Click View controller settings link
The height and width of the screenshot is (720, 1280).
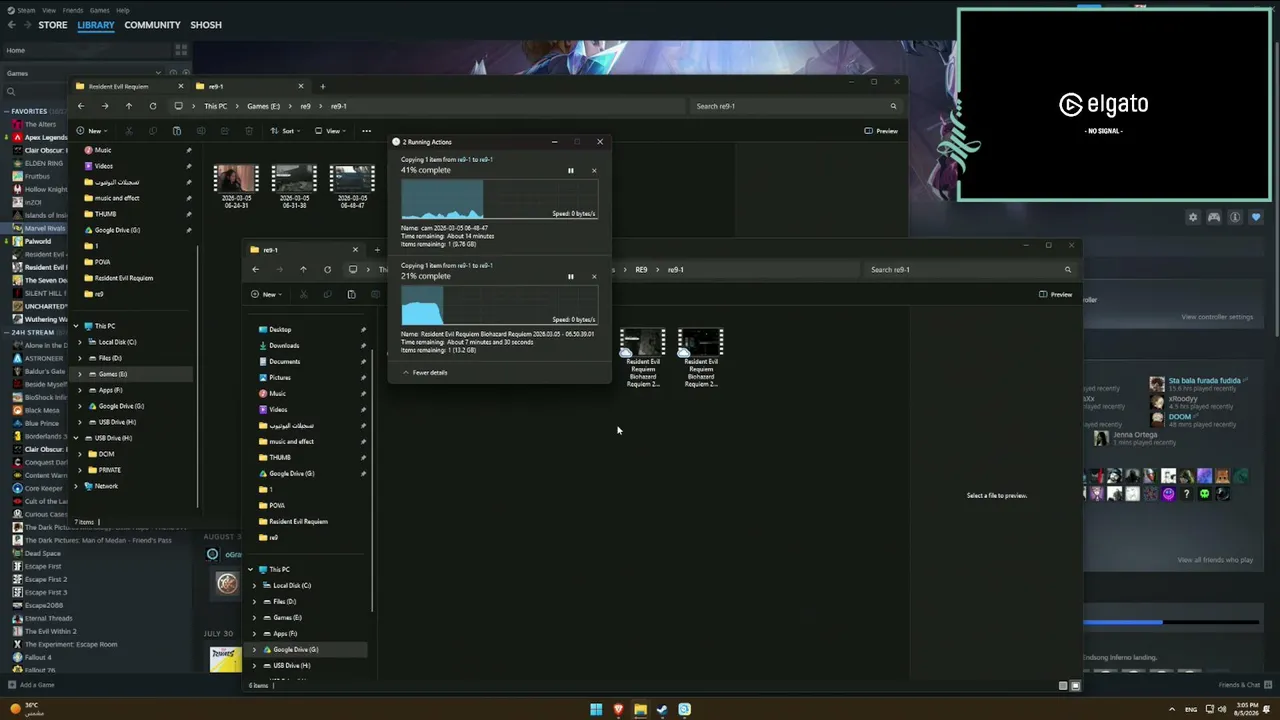(x=1217, y=317)
